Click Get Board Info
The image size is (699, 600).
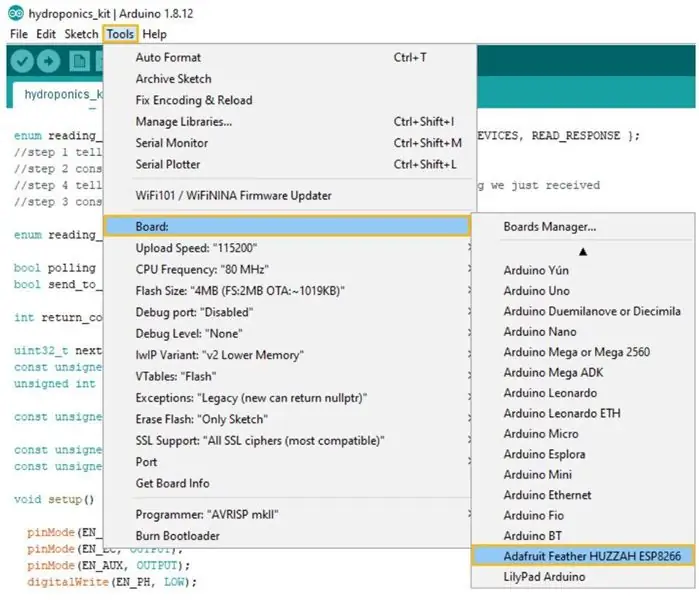point(288,484)
